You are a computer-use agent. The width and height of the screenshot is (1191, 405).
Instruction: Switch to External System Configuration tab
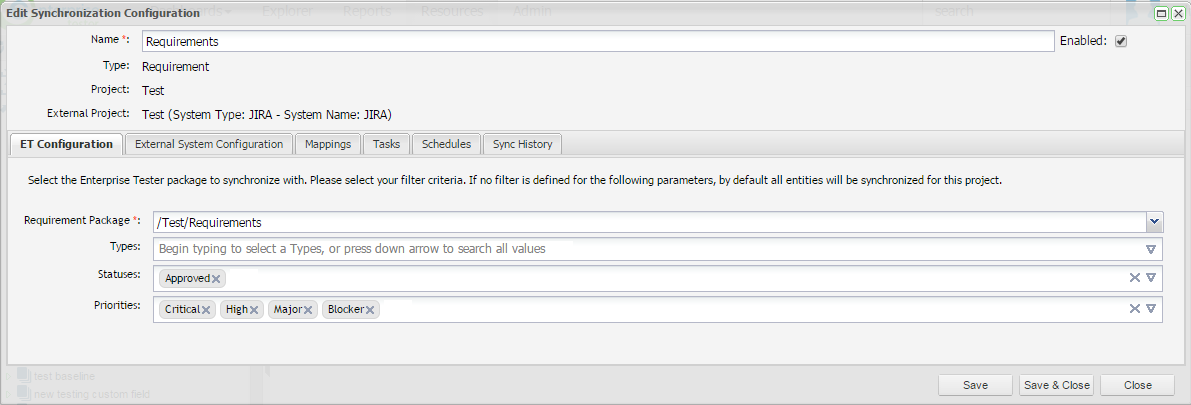[x=209, y=144]
